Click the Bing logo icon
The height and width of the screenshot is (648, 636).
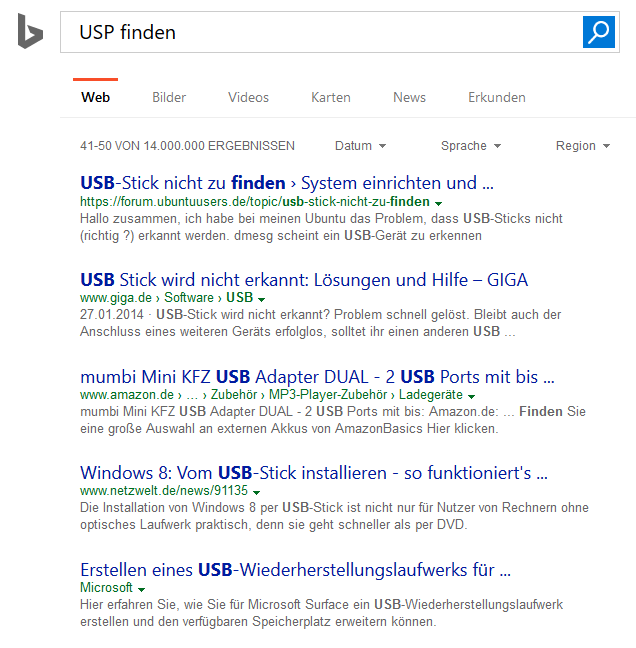pyautogui.click(x=29, y=32)
